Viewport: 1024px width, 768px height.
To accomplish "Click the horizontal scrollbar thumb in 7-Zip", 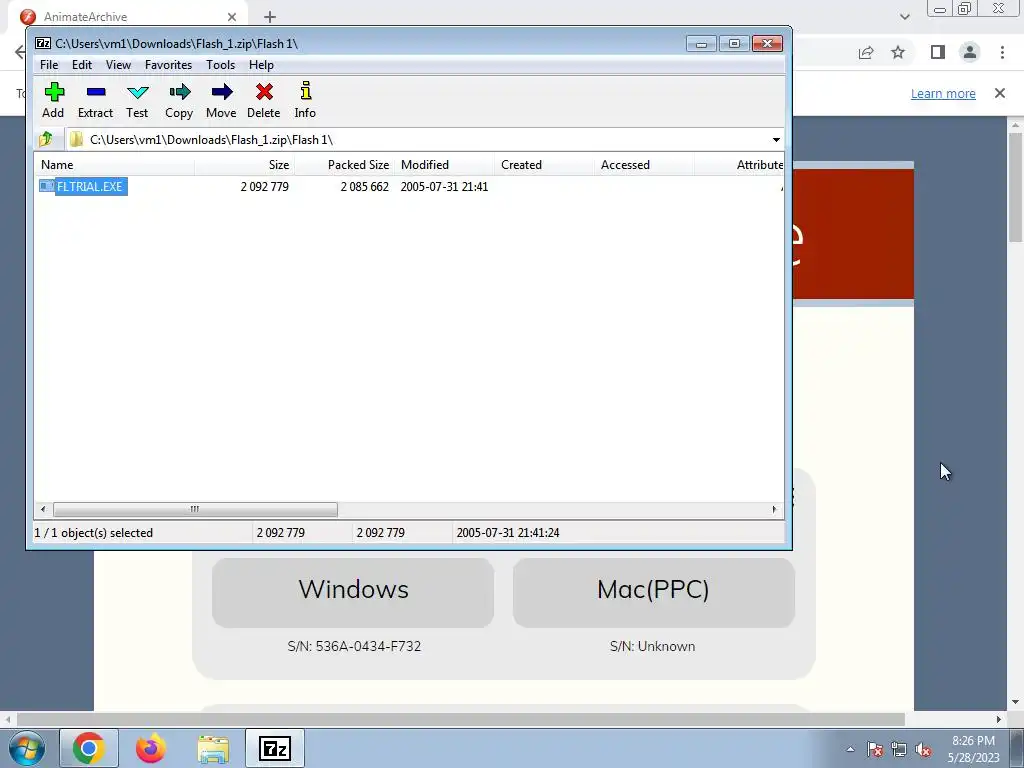I will [195, 509].
